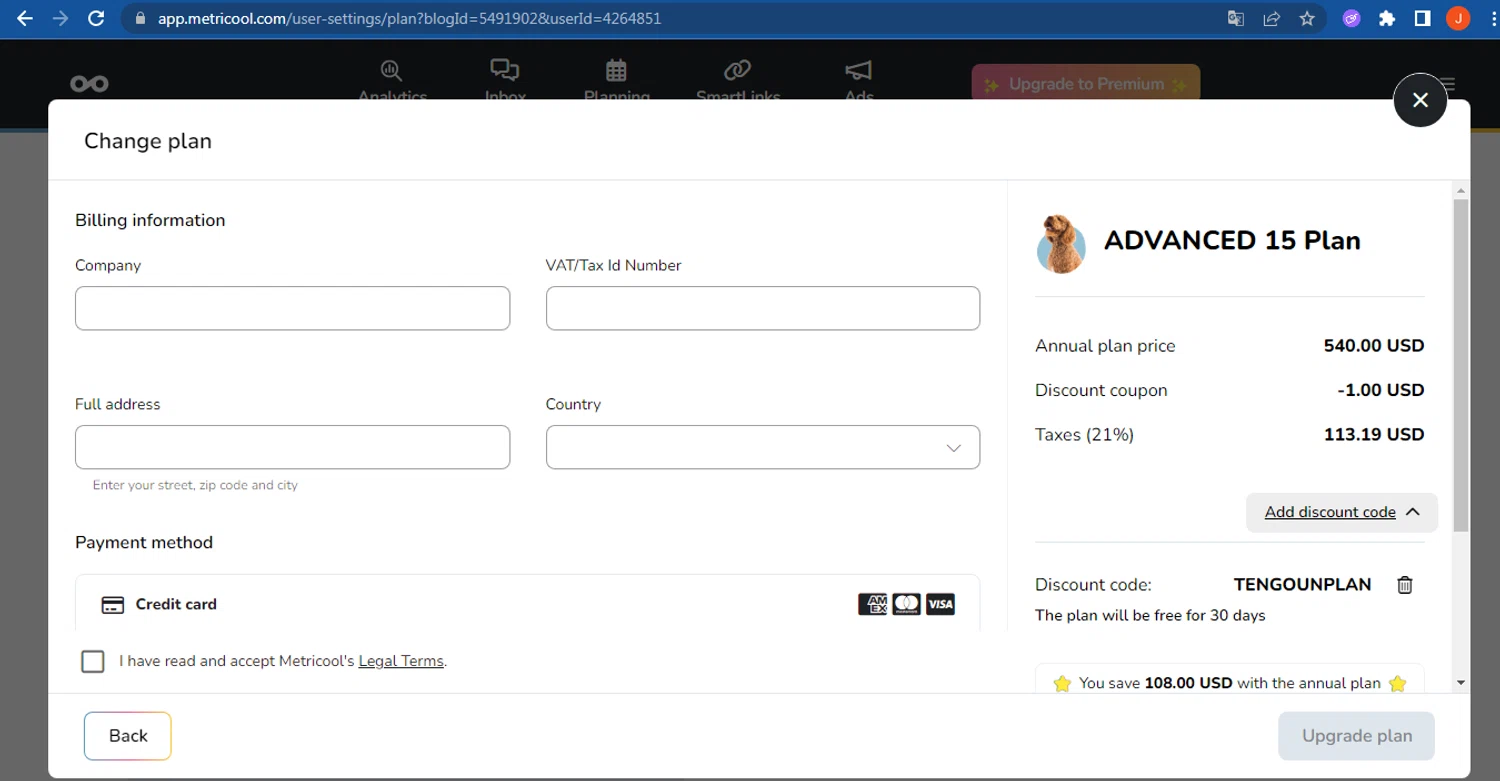Share this page from the address bar
The height and width of the screenshot is (781, 1500).
(x=1272, y=18)
